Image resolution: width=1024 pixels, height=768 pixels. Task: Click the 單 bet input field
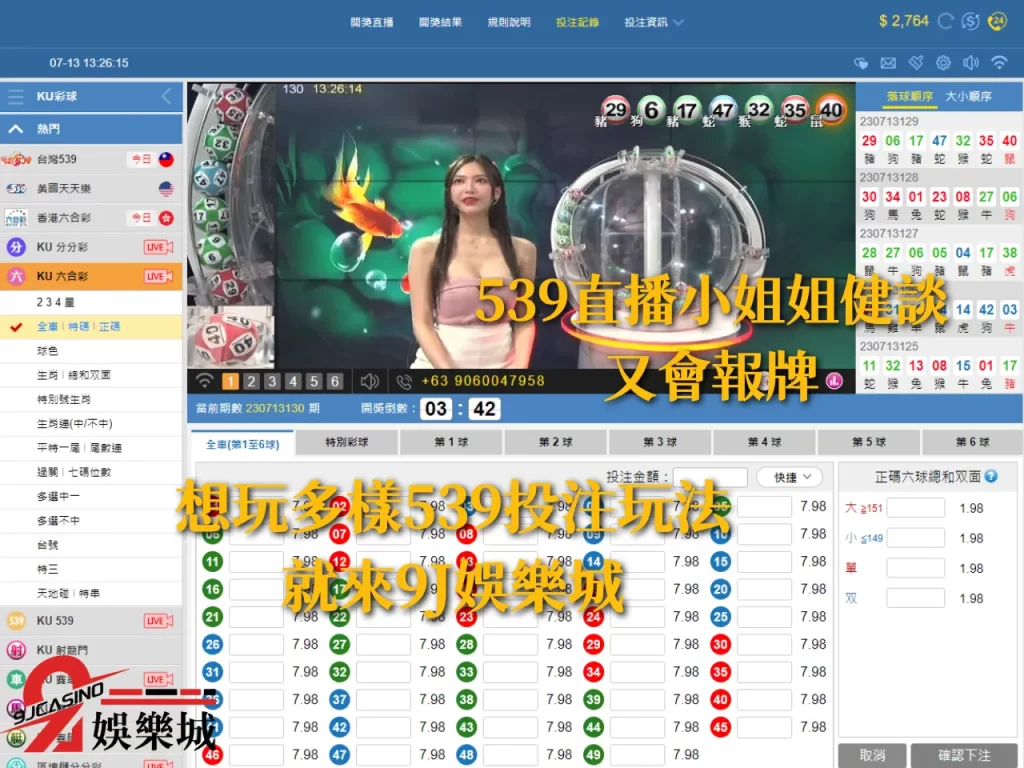coord(915,568)
